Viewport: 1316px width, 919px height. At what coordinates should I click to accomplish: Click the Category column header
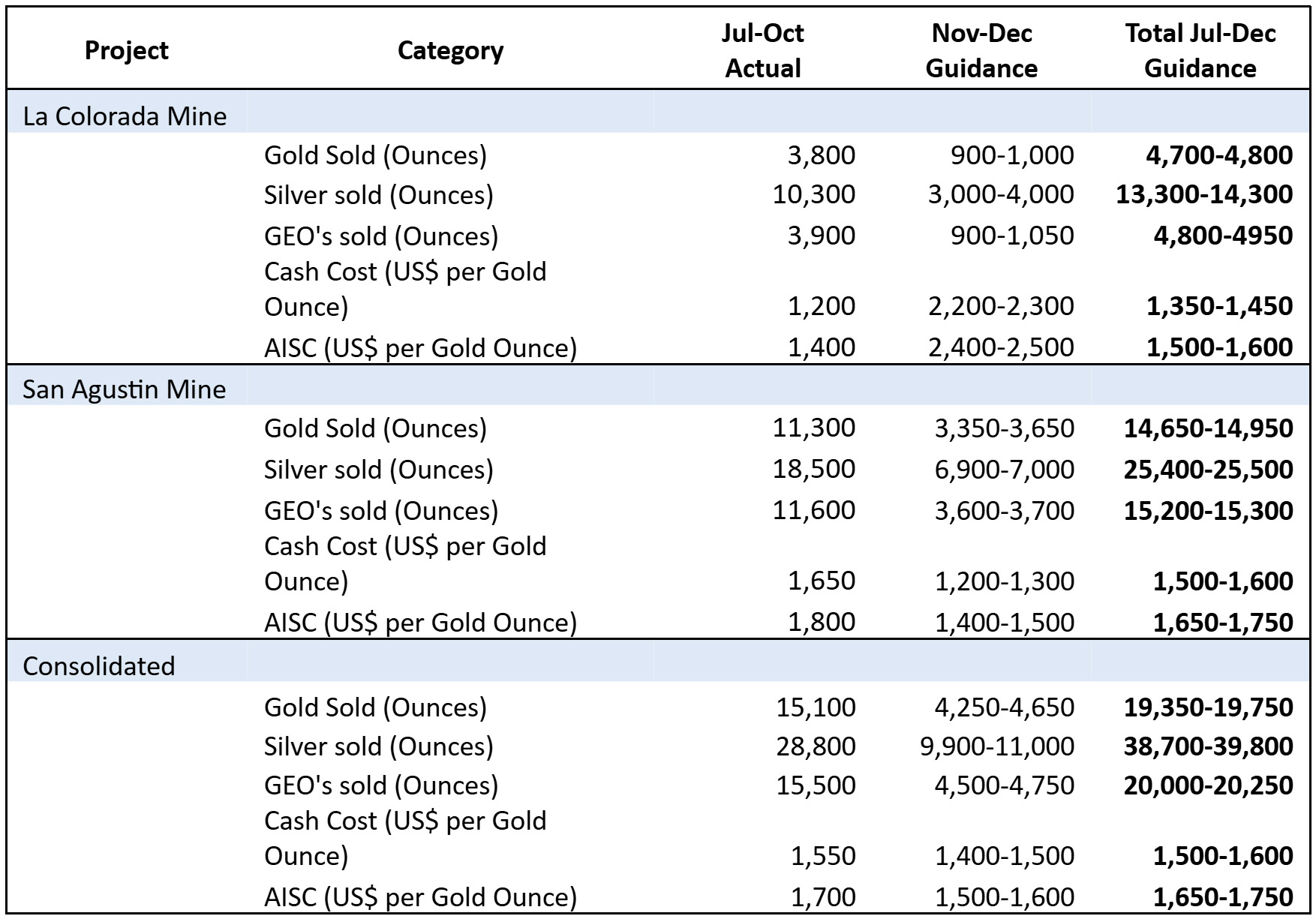coord(450,50)
